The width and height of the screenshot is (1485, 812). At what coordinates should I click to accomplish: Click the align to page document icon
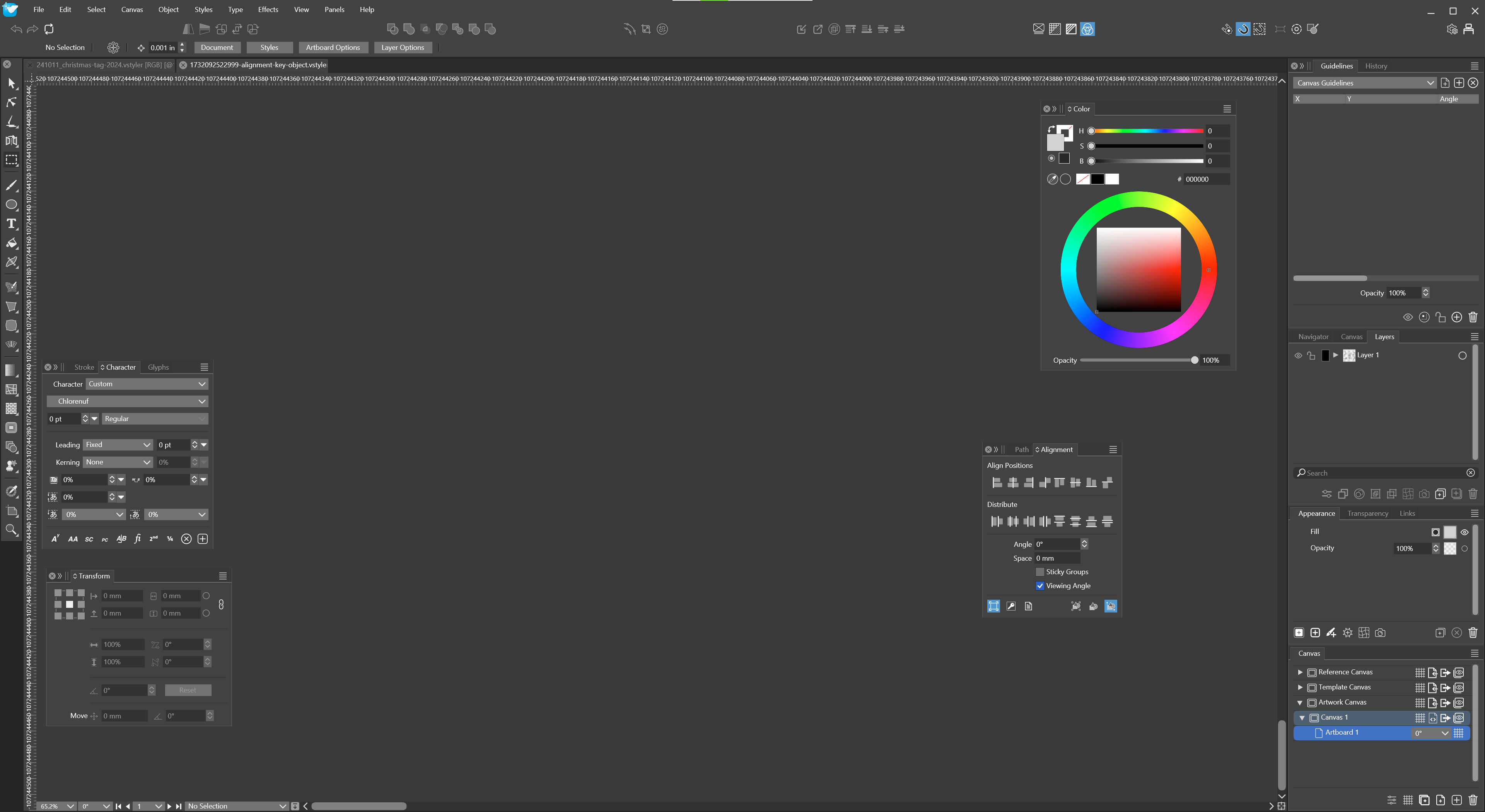1028,606
